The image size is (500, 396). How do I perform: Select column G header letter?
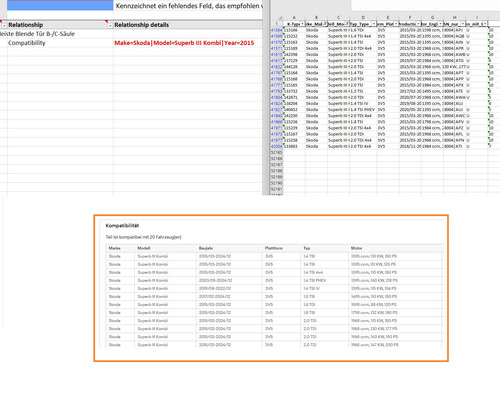pos(432,17)
